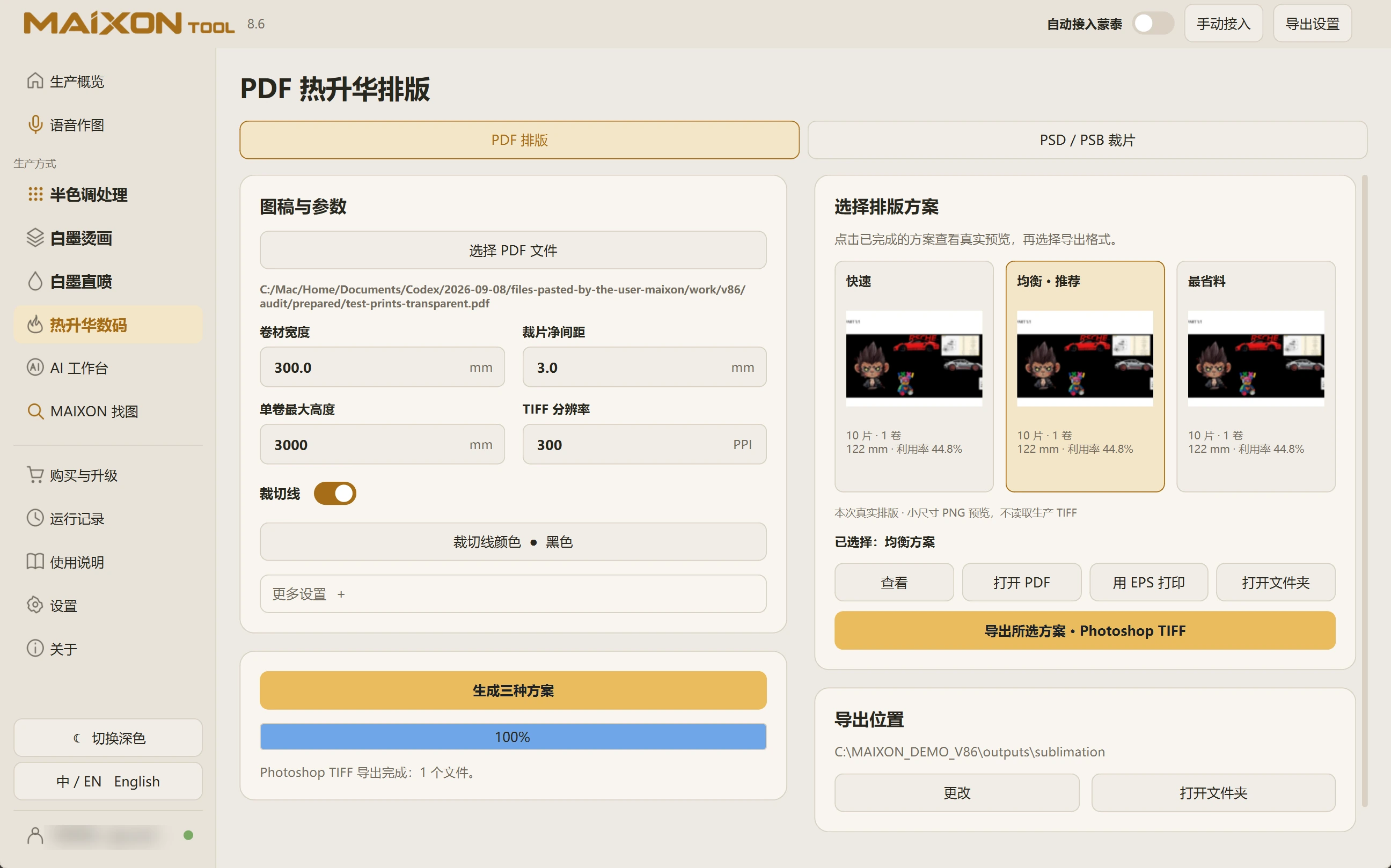Switch language with 中 / EN English
1391x868 pixels.
click(108, 781)
